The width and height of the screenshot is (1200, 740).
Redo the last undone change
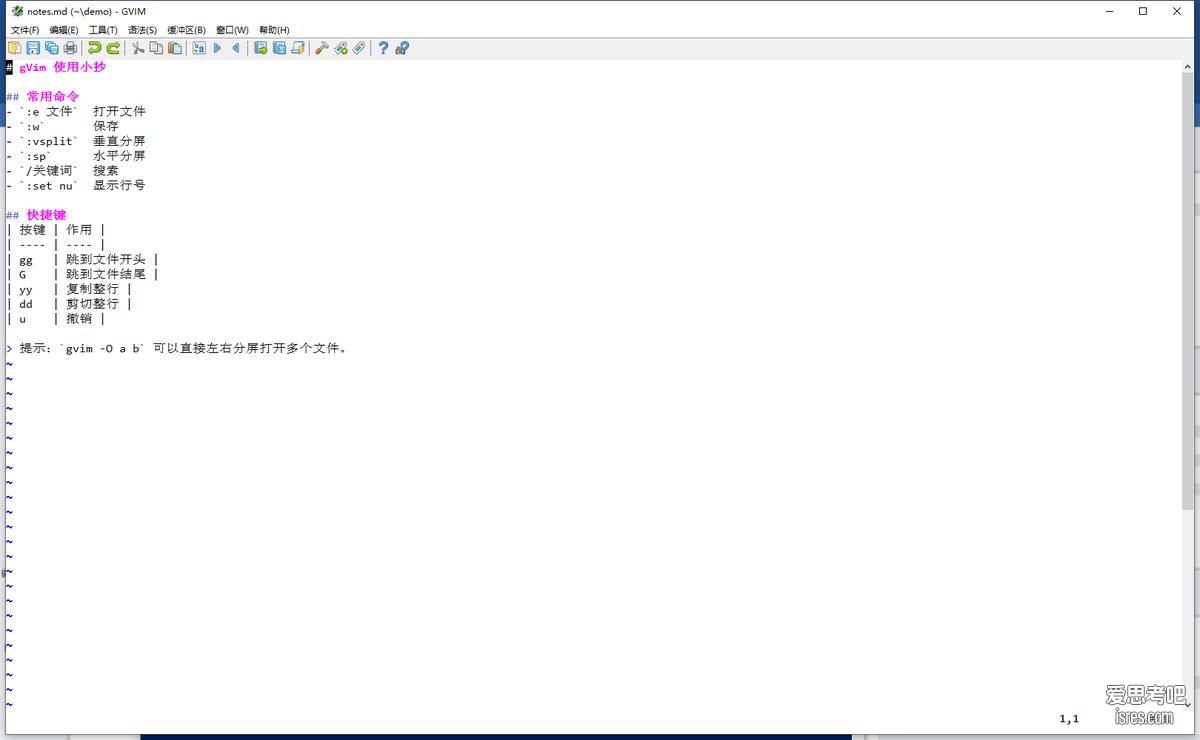113,48
